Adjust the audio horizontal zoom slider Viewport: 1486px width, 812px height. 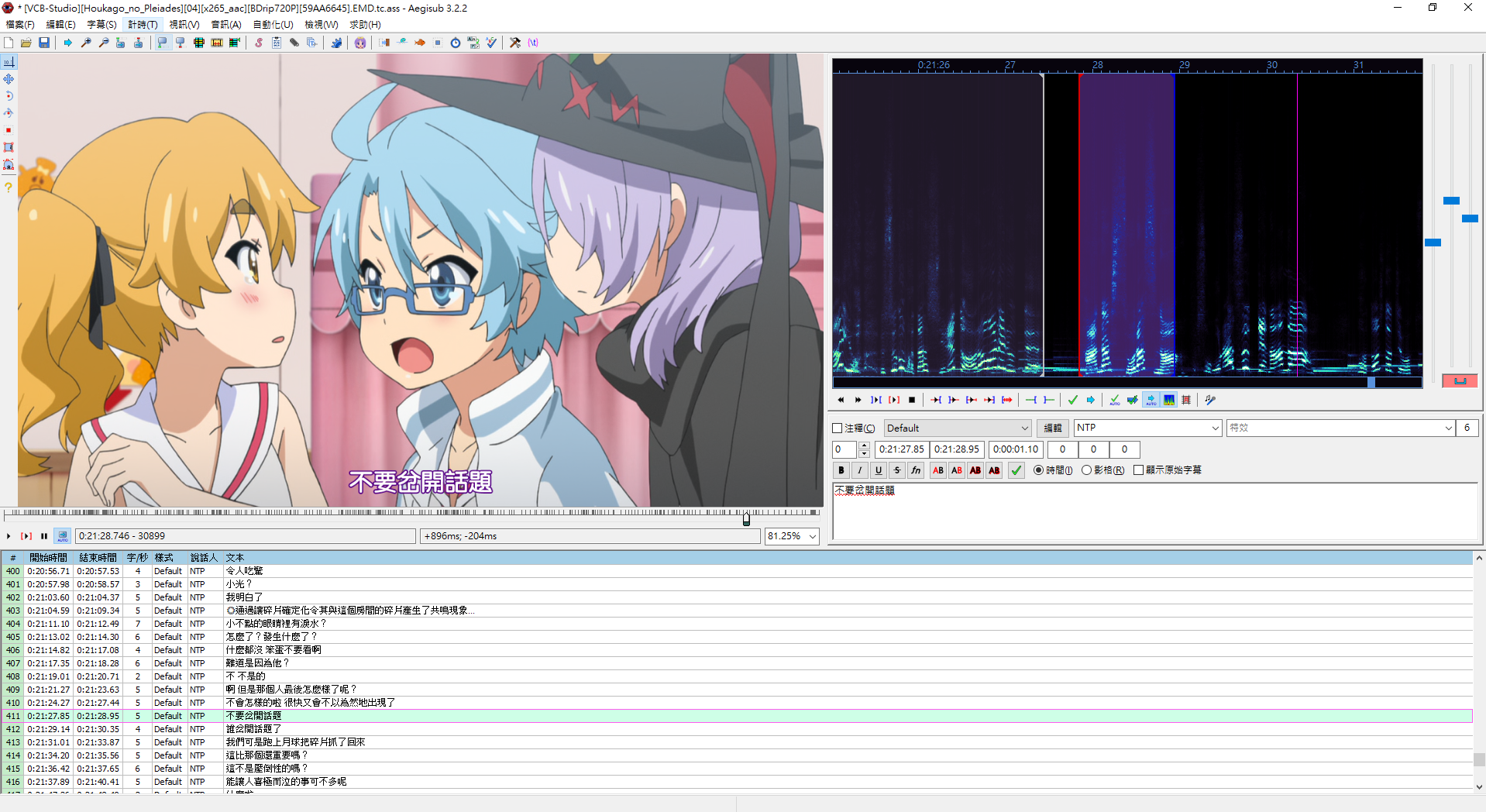pos(1433,243)
